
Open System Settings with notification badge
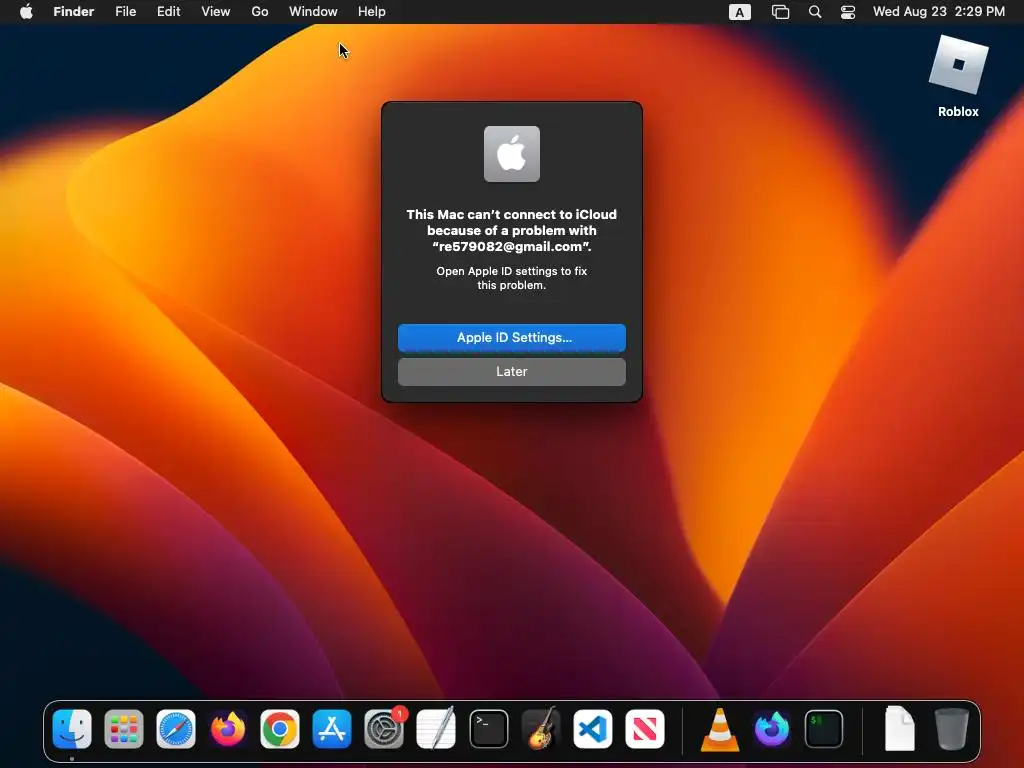tap(384, 729)
